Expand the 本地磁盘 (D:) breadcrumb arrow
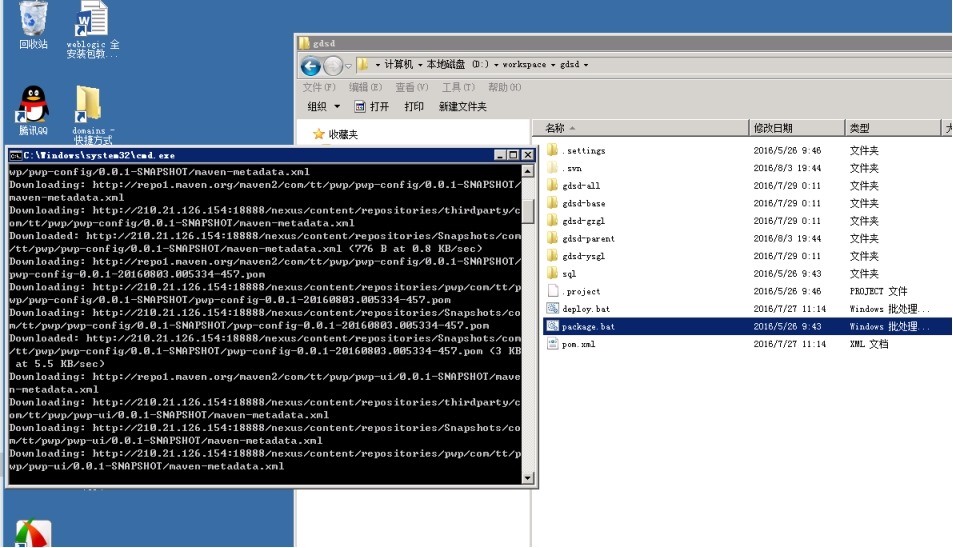This screenshot has width=953, height=548. (496, 65)
